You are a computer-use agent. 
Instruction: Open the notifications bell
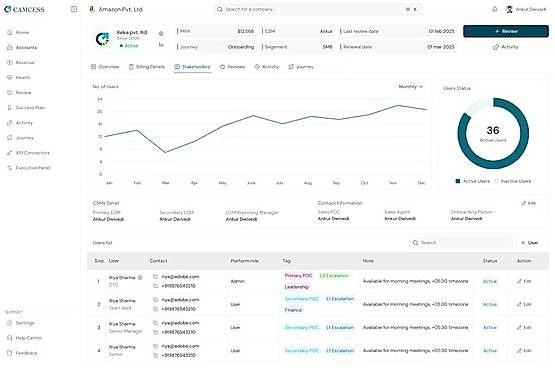coord(494,9)
